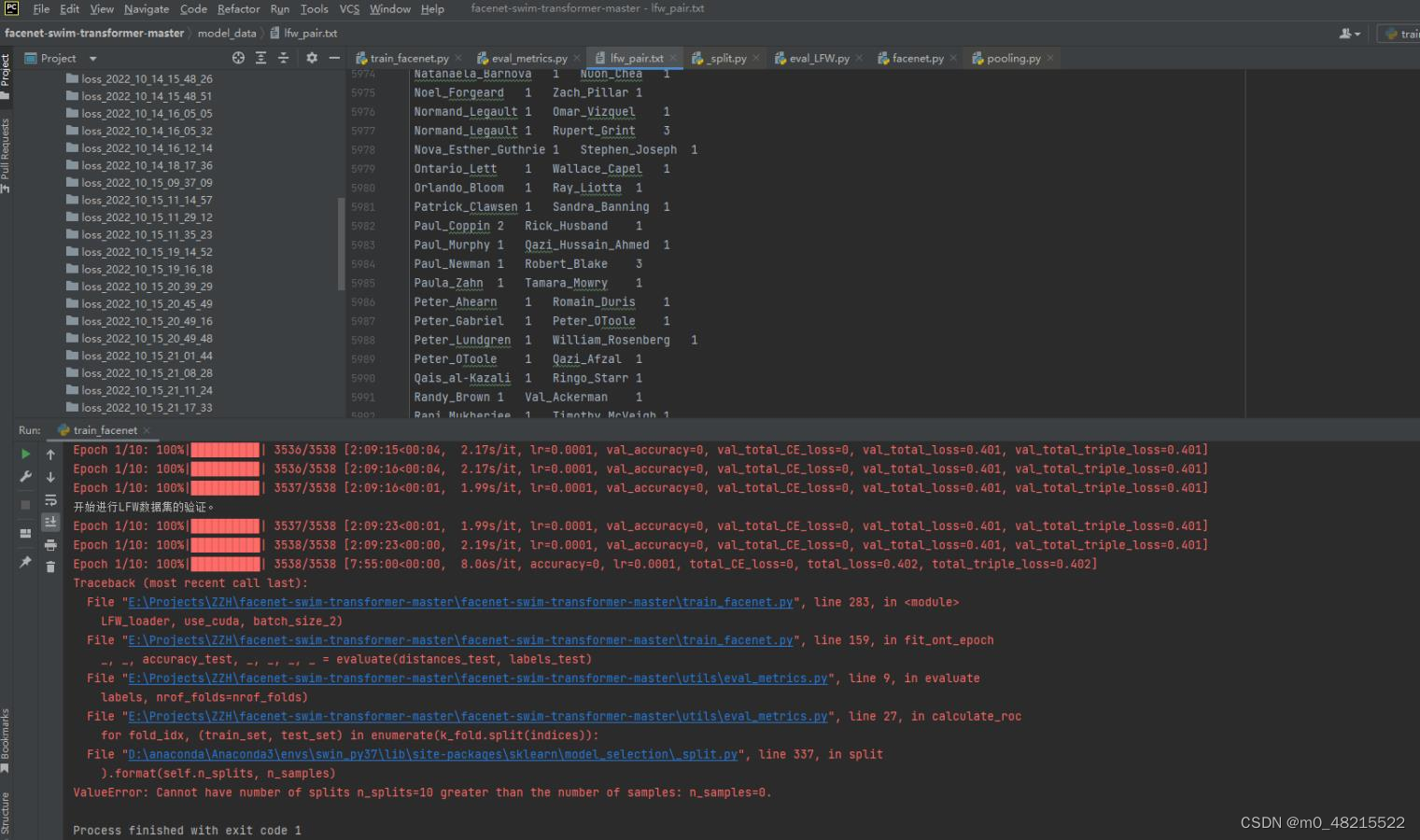This screenshot has width=1420, height=840.
Task: Open eval_metrics.py link at line 27
Action: (x=478, y=717)
